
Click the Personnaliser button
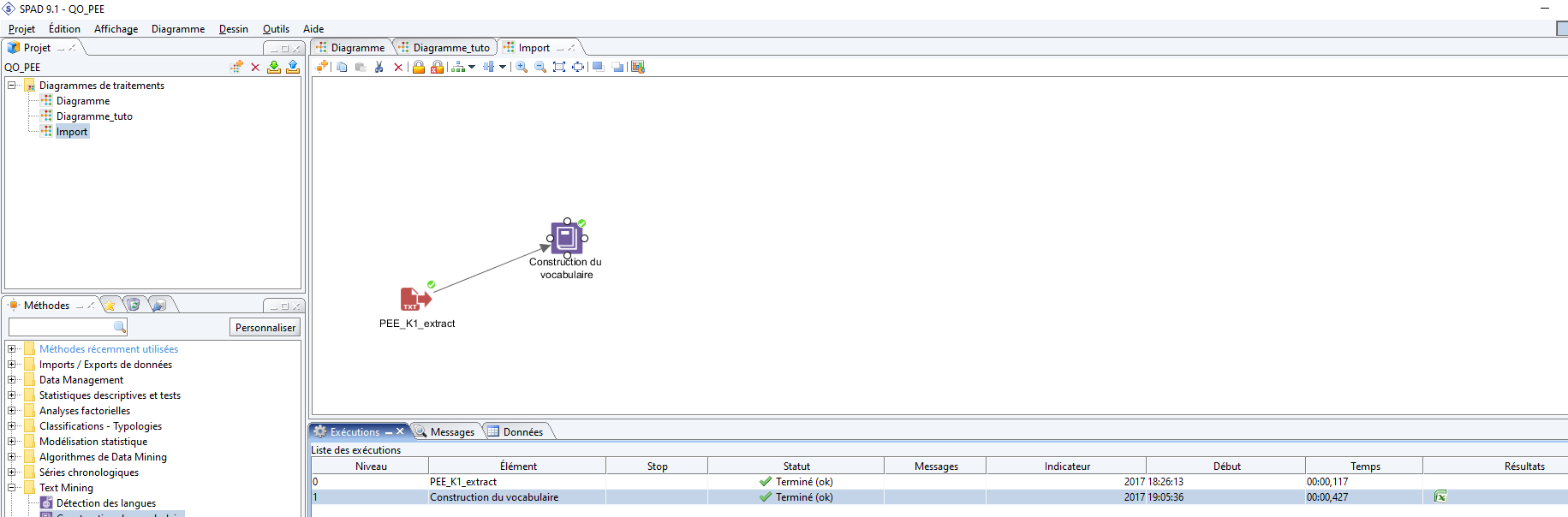pyautogui.click(x=265, y=328)
